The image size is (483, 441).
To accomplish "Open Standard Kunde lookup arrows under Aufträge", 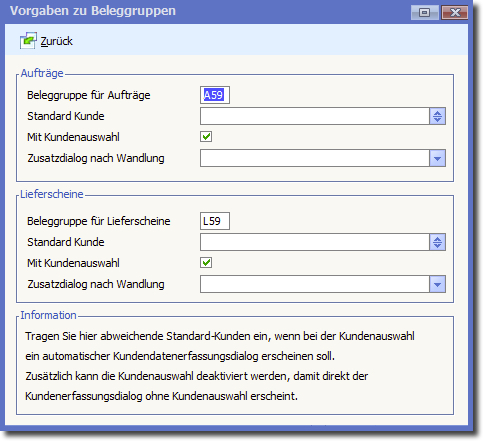I will coord(437,116).
